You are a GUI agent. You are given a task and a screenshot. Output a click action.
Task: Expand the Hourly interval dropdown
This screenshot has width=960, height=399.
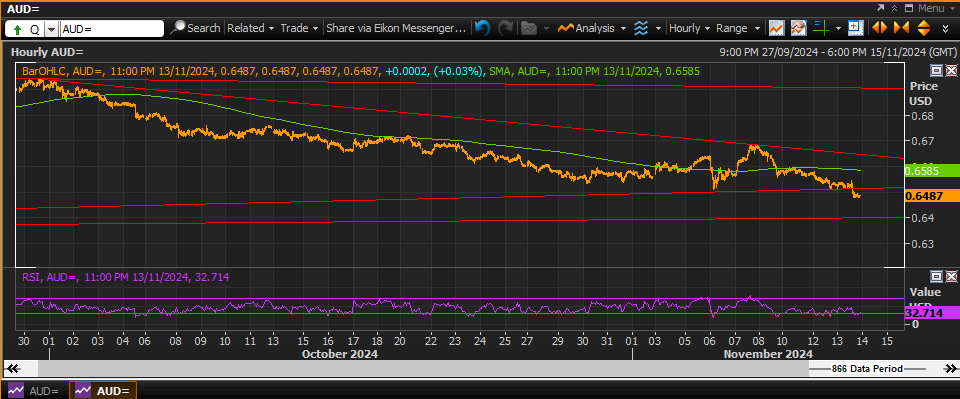click(x=689, y=28)
